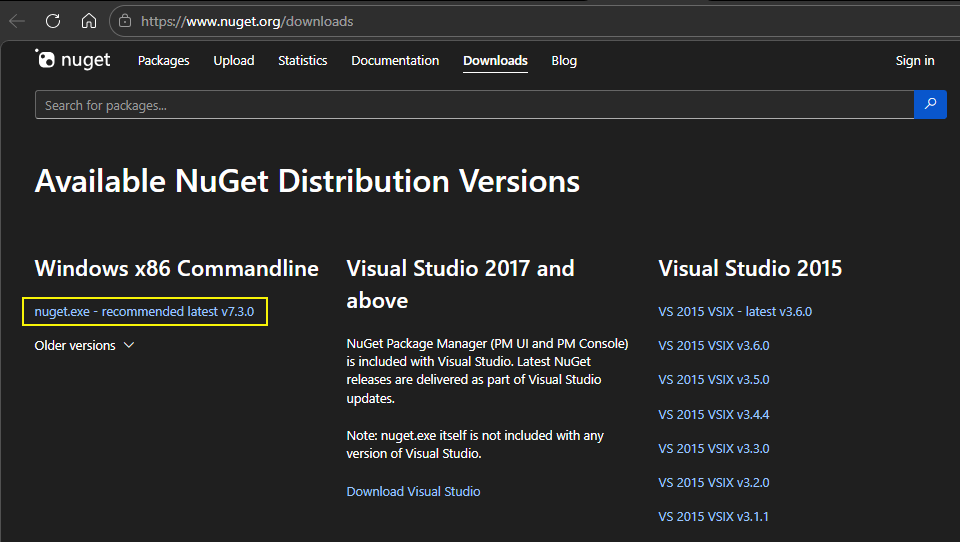Click the browser address bar URL
This screenshot has height=542, width=960.
click(247, 21)
